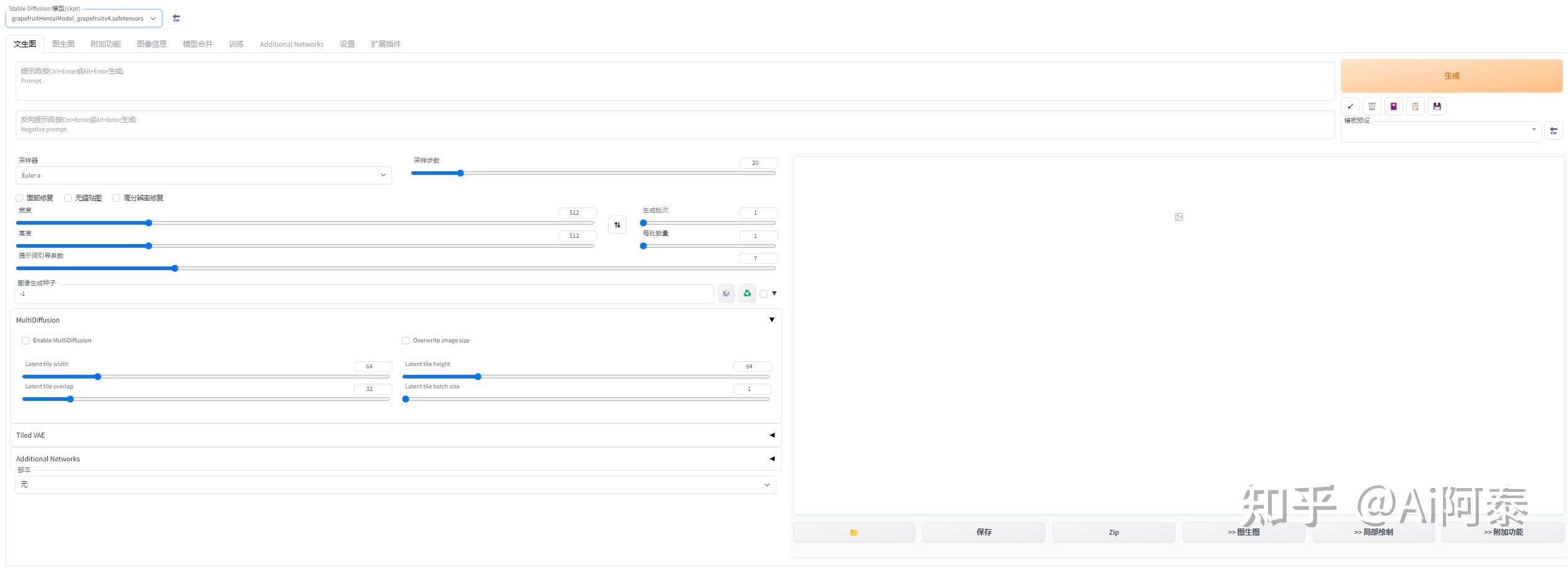Click the recycle icon to reuse last seed
This screenshot has width=1568, height=569.
coord(747,293)
